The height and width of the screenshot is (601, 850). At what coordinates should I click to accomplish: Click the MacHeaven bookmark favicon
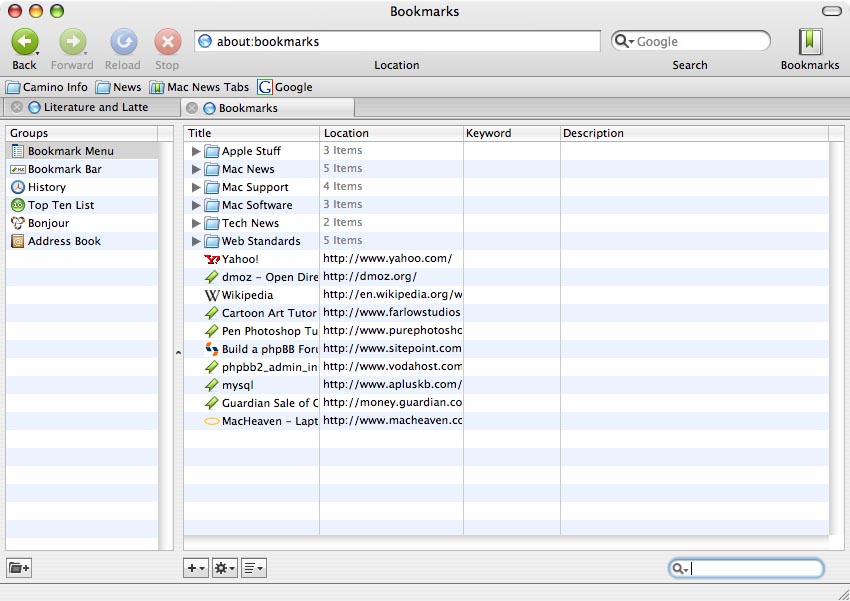pyautogui.click(x=211, y=421)
